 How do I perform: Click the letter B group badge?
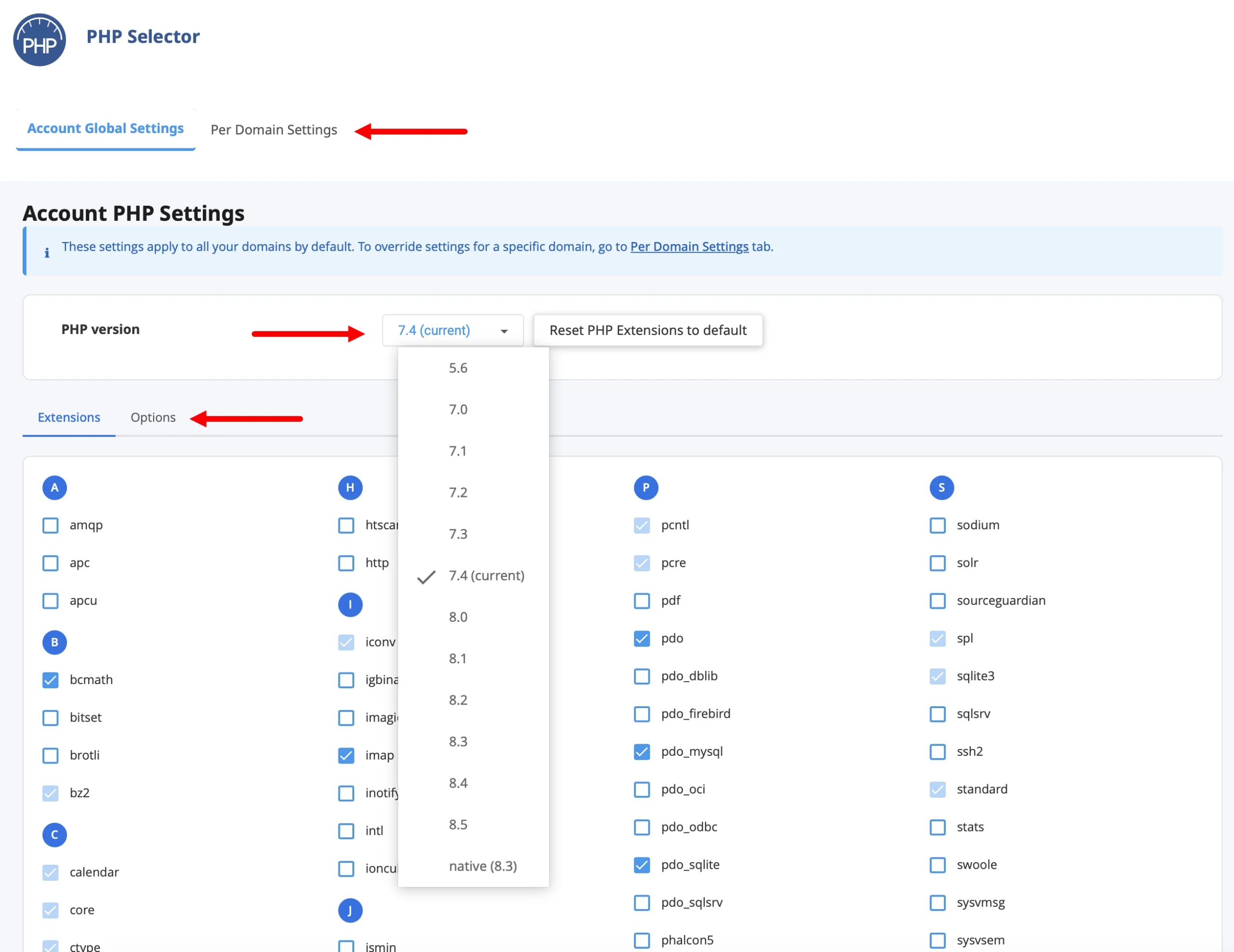[x=55, y=643]
